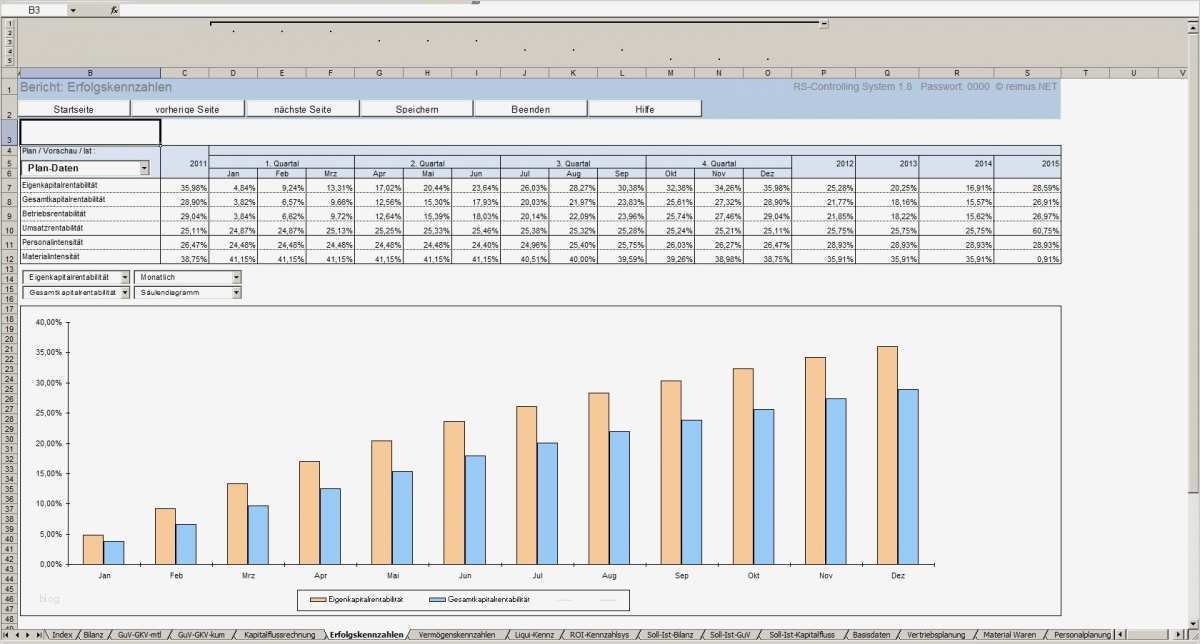
Task: Open the Säulendiagramm chart type dropdown
Action: [236, 293]
